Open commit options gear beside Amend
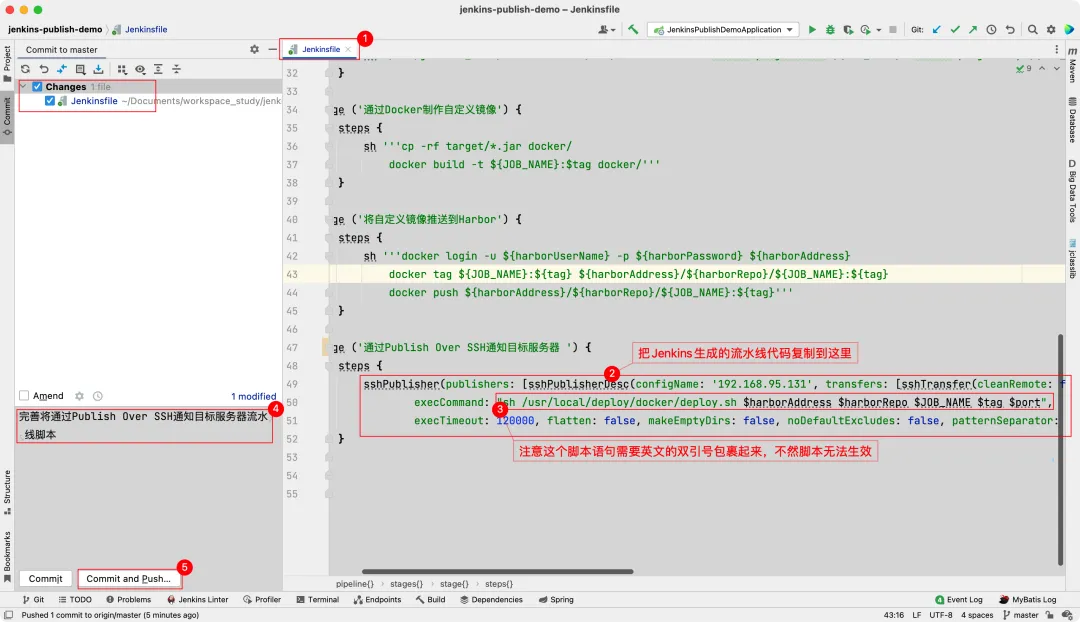 point(79,396)
